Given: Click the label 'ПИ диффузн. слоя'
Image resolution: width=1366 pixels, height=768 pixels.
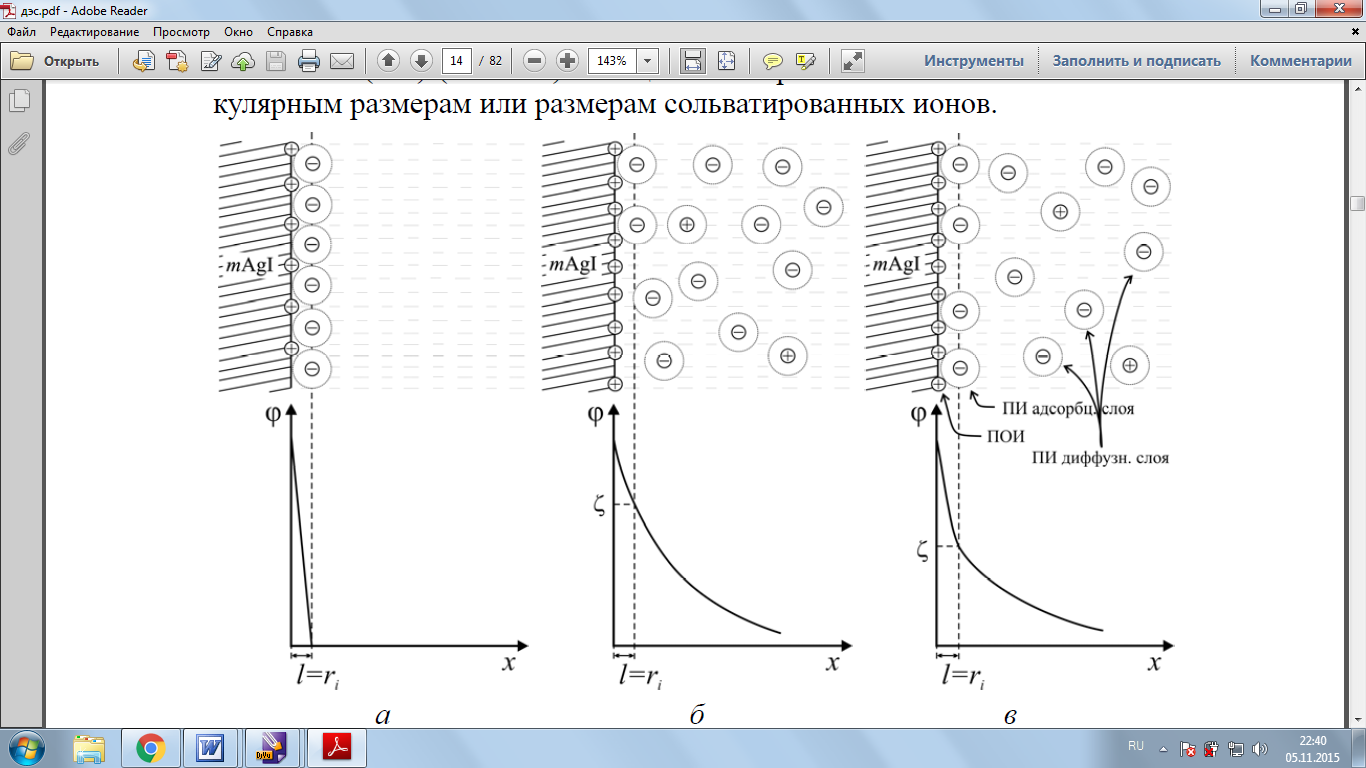Looking at the screenshot, I should click(x=1099, y=458).
